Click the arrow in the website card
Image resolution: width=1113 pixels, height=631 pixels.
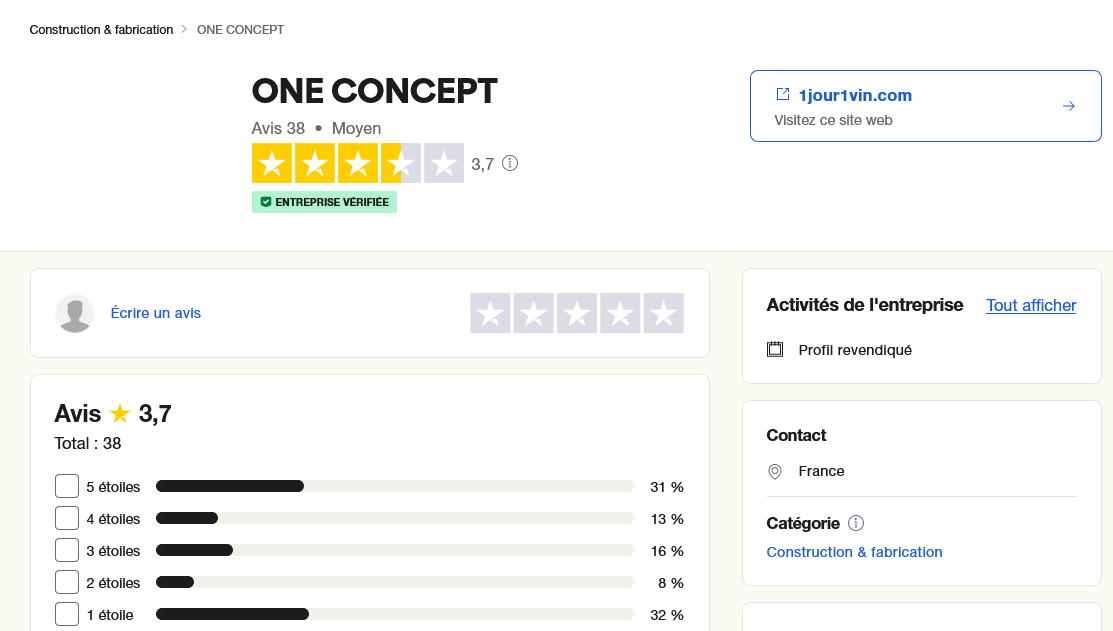tap(1069, 106)
